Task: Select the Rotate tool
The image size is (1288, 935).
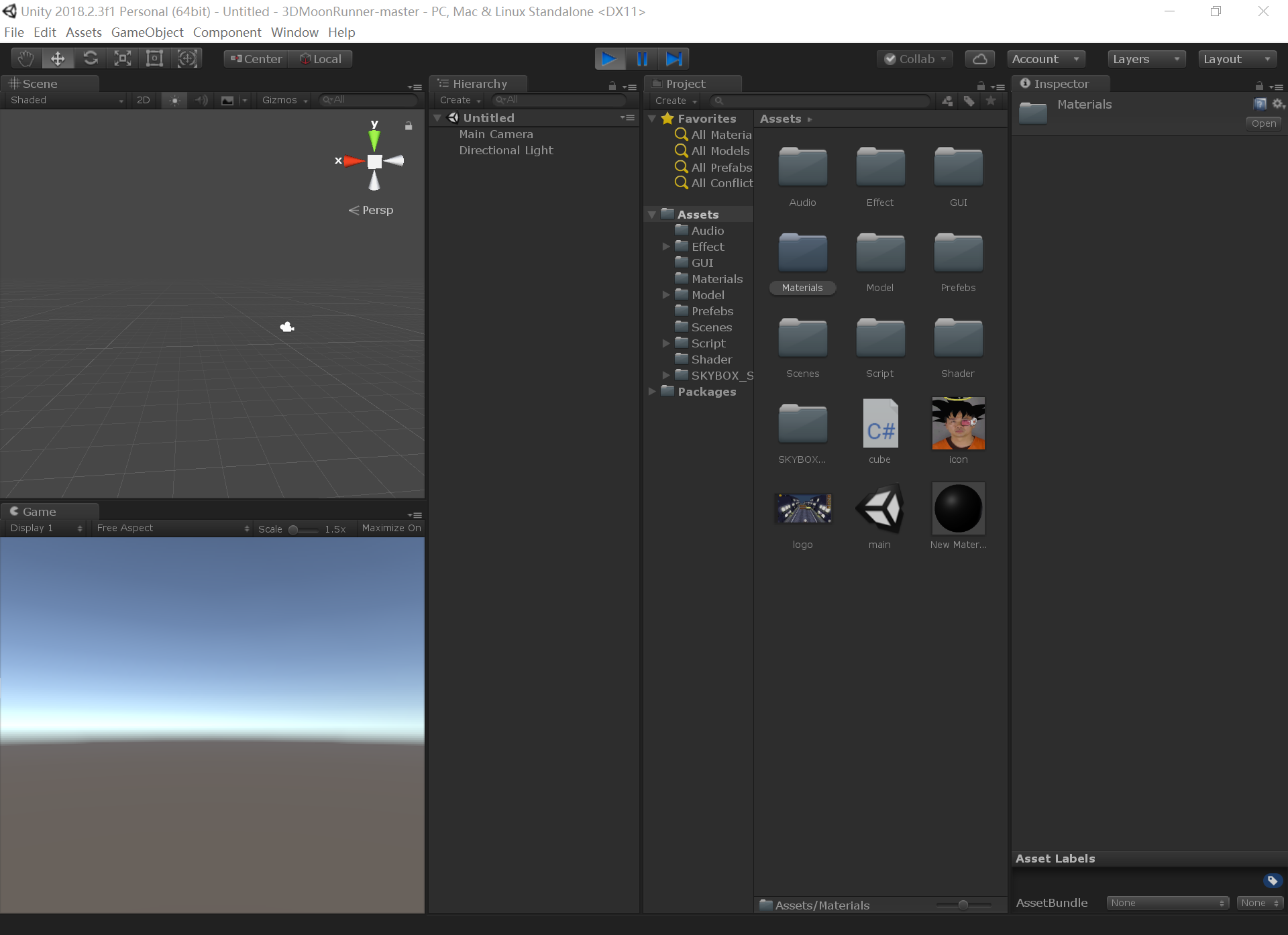Action: point(90,59)
